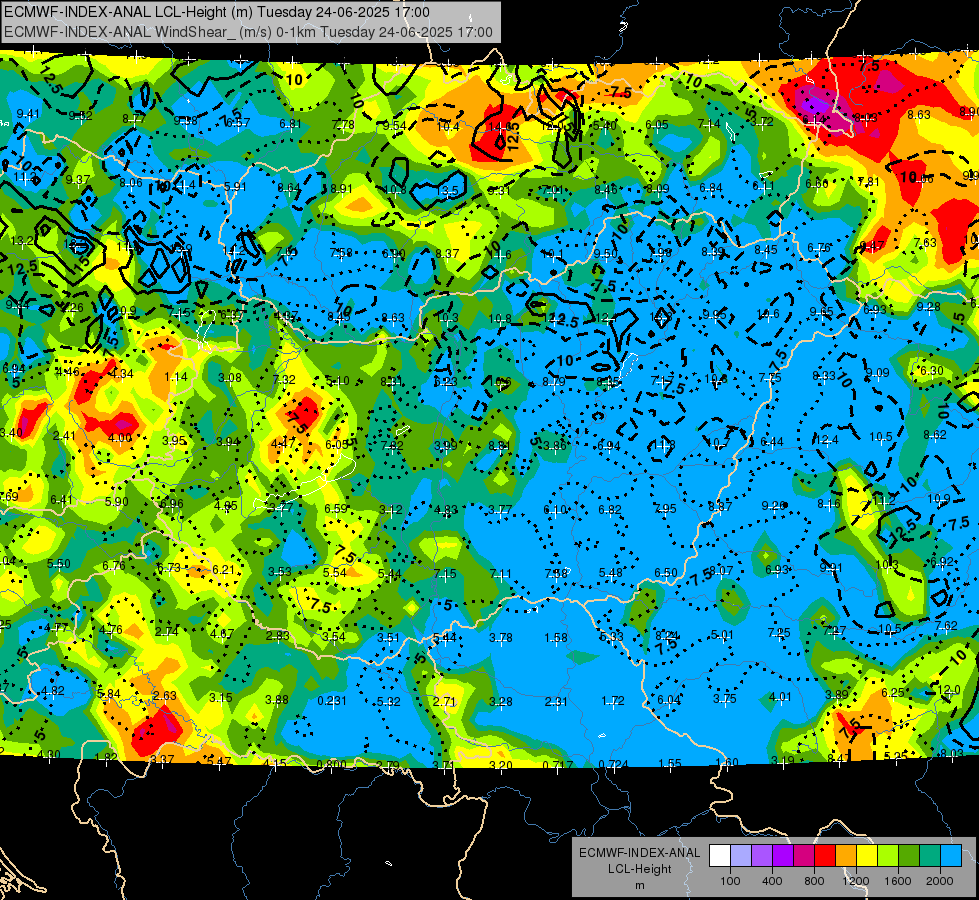
Task: Select the magenta legend swatch left of 800
Action: (804, 856)
